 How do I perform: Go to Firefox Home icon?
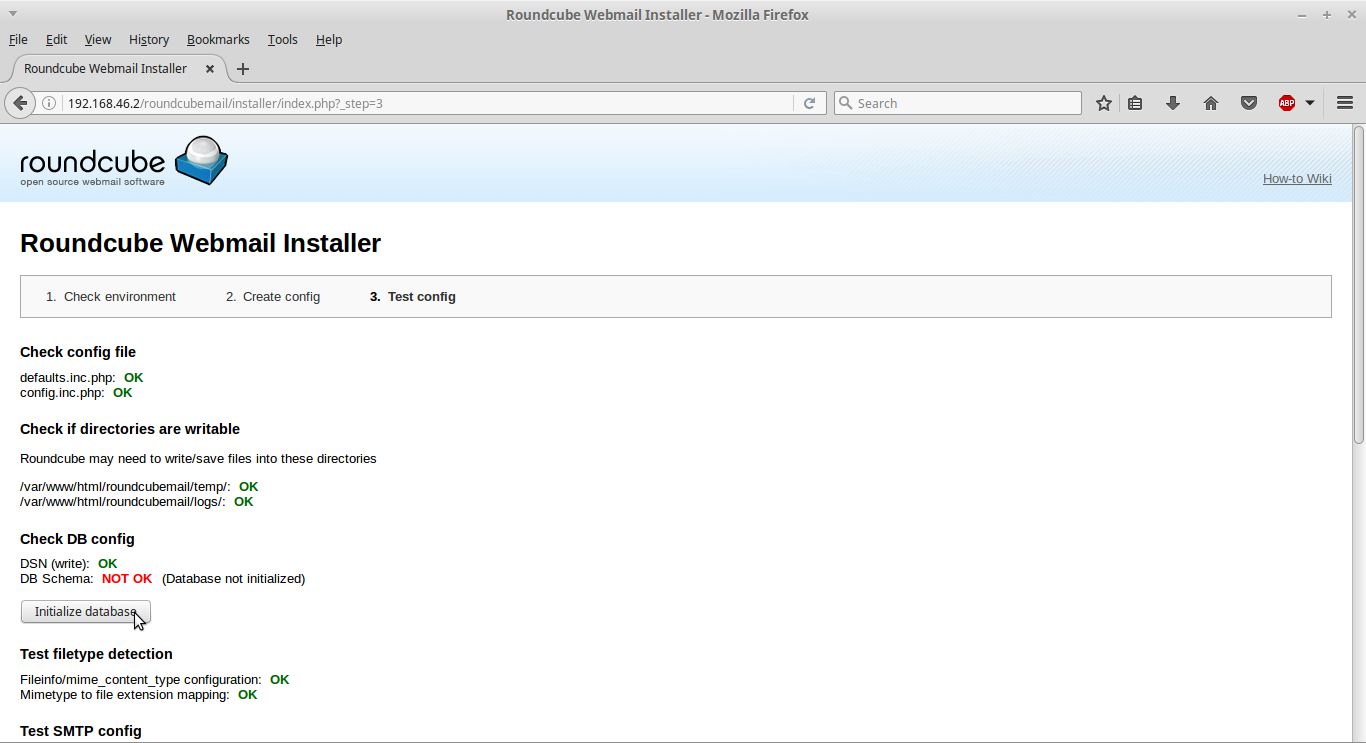tap(1211, 103)
